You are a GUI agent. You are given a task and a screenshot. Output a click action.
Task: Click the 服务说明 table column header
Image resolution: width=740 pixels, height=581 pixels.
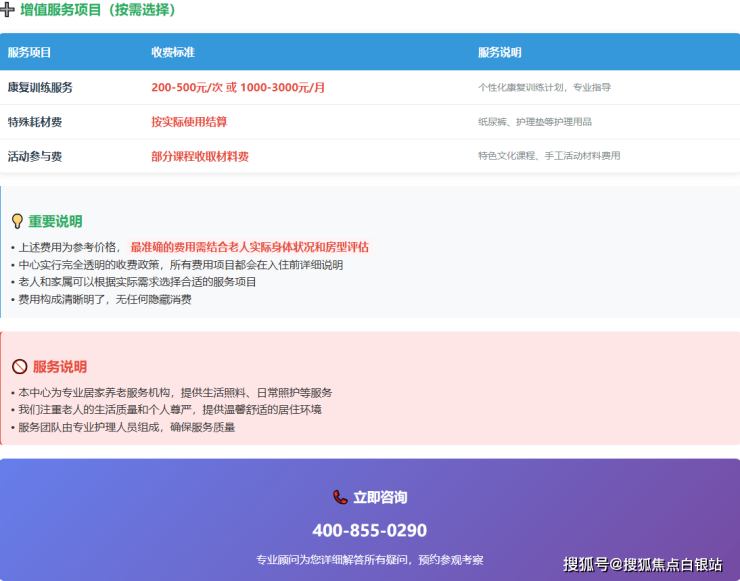[499, 52]
